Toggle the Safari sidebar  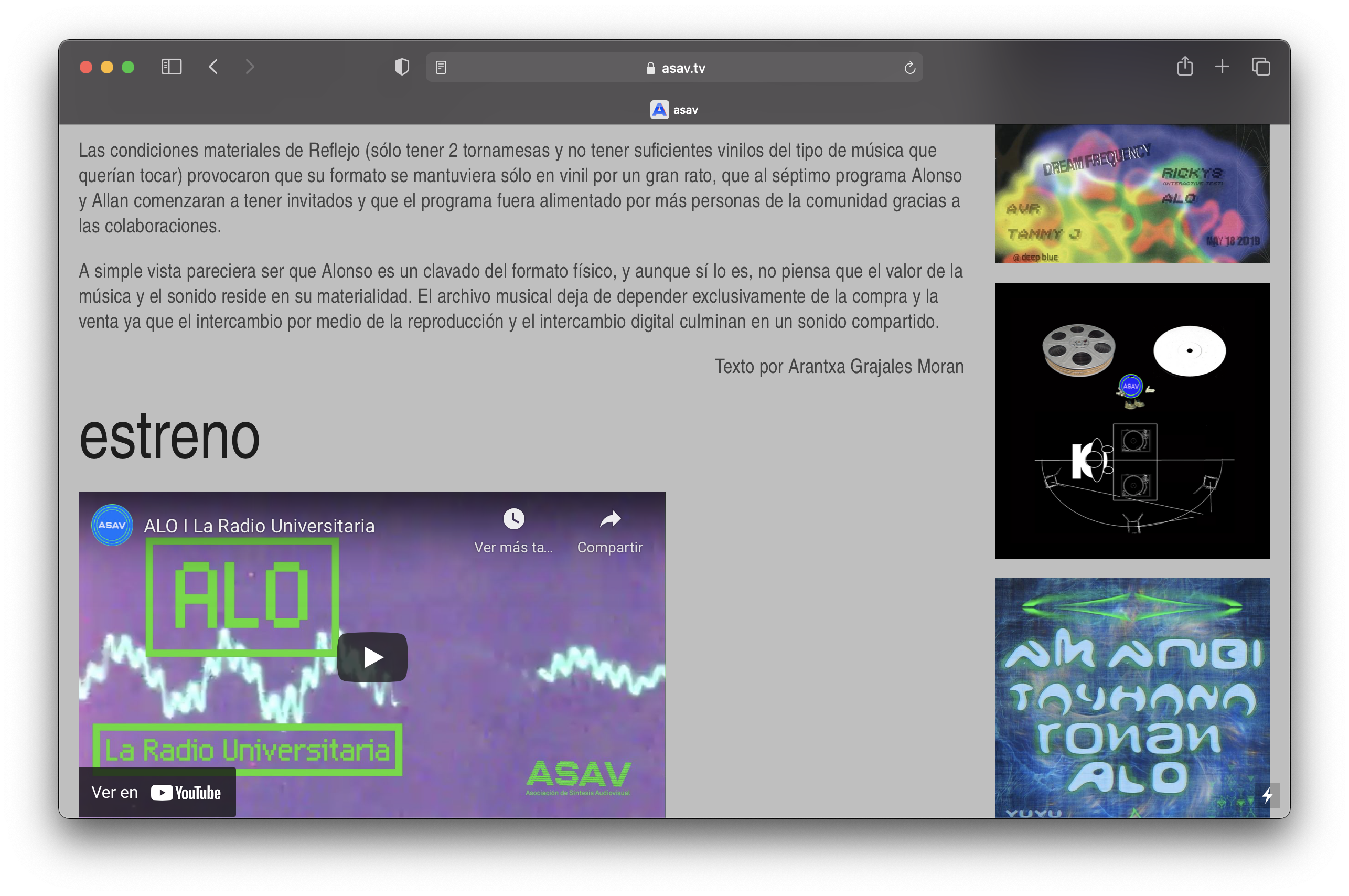172,67
